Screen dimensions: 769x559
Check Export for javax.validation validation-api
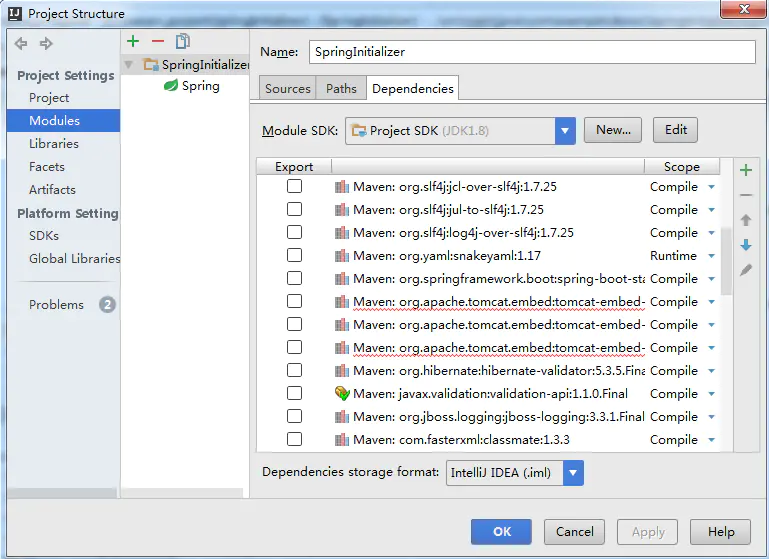294,393
